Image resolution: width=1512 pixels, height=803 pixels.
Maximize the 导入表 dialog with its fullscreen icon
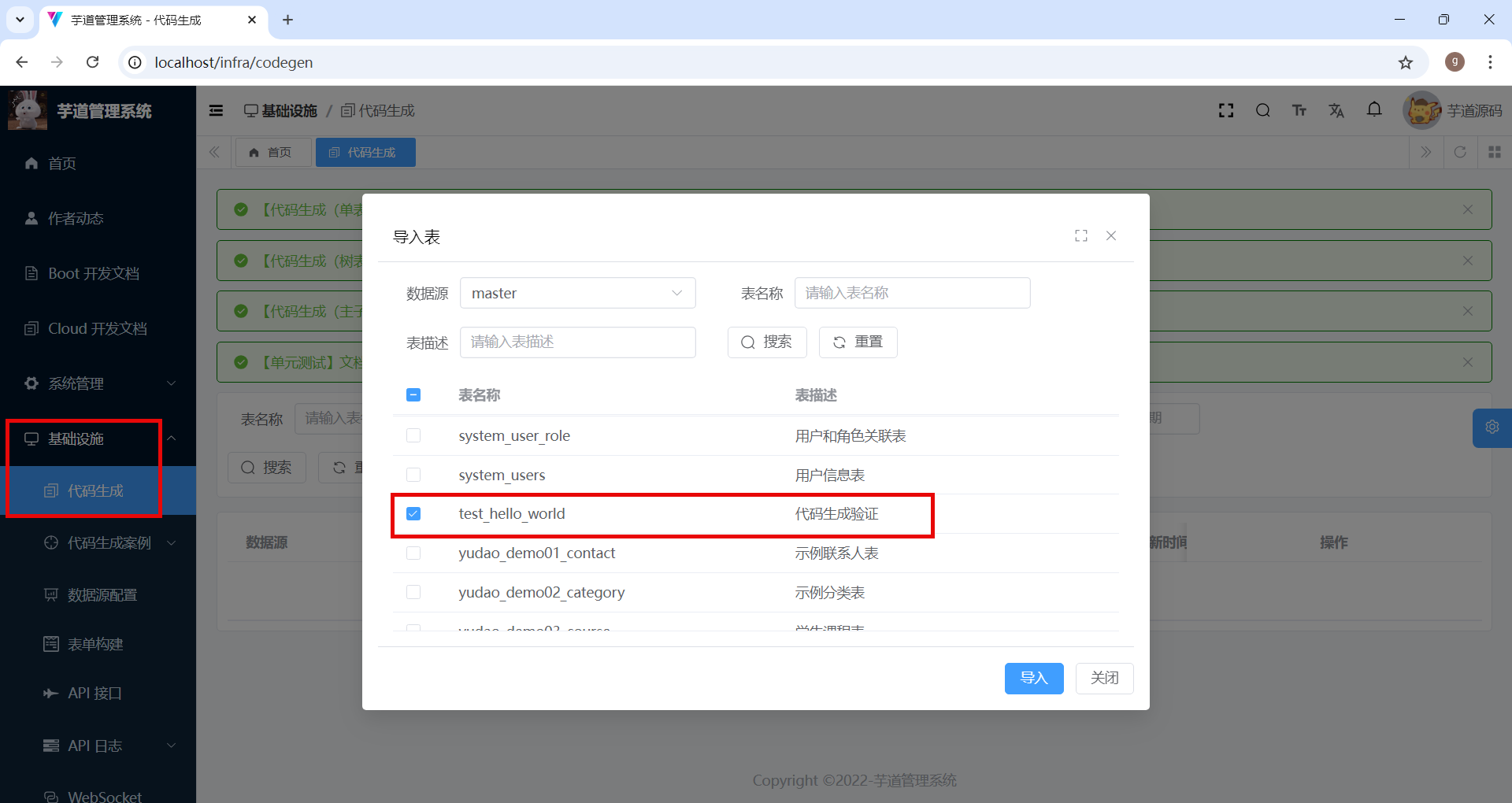click(1080, 235)
